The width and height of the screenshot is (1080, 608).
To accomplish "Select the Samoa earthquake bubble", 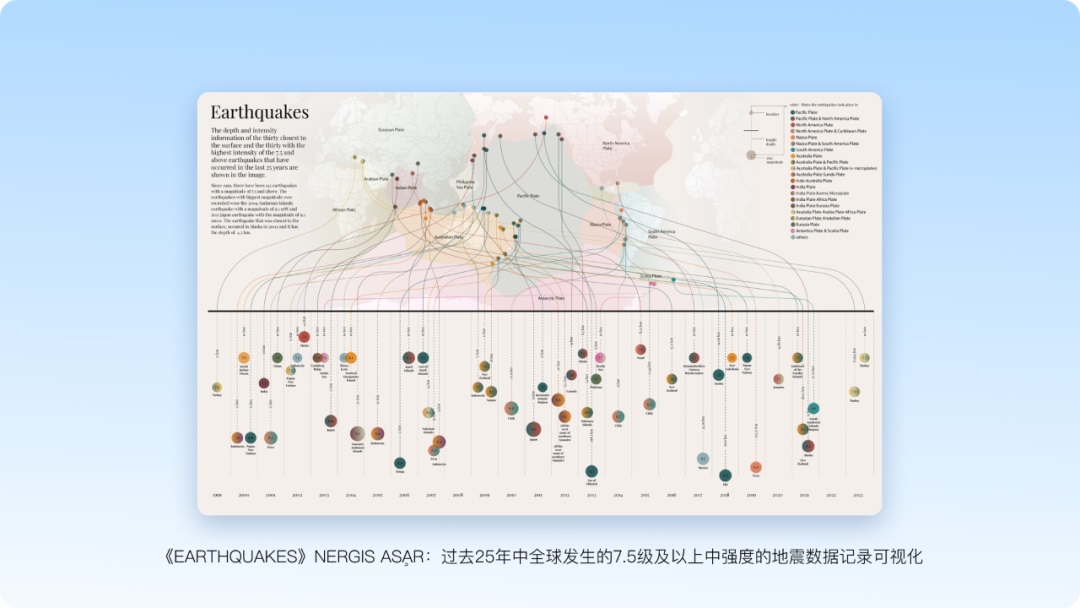I will pyautogui.click(x=491, y=392).
